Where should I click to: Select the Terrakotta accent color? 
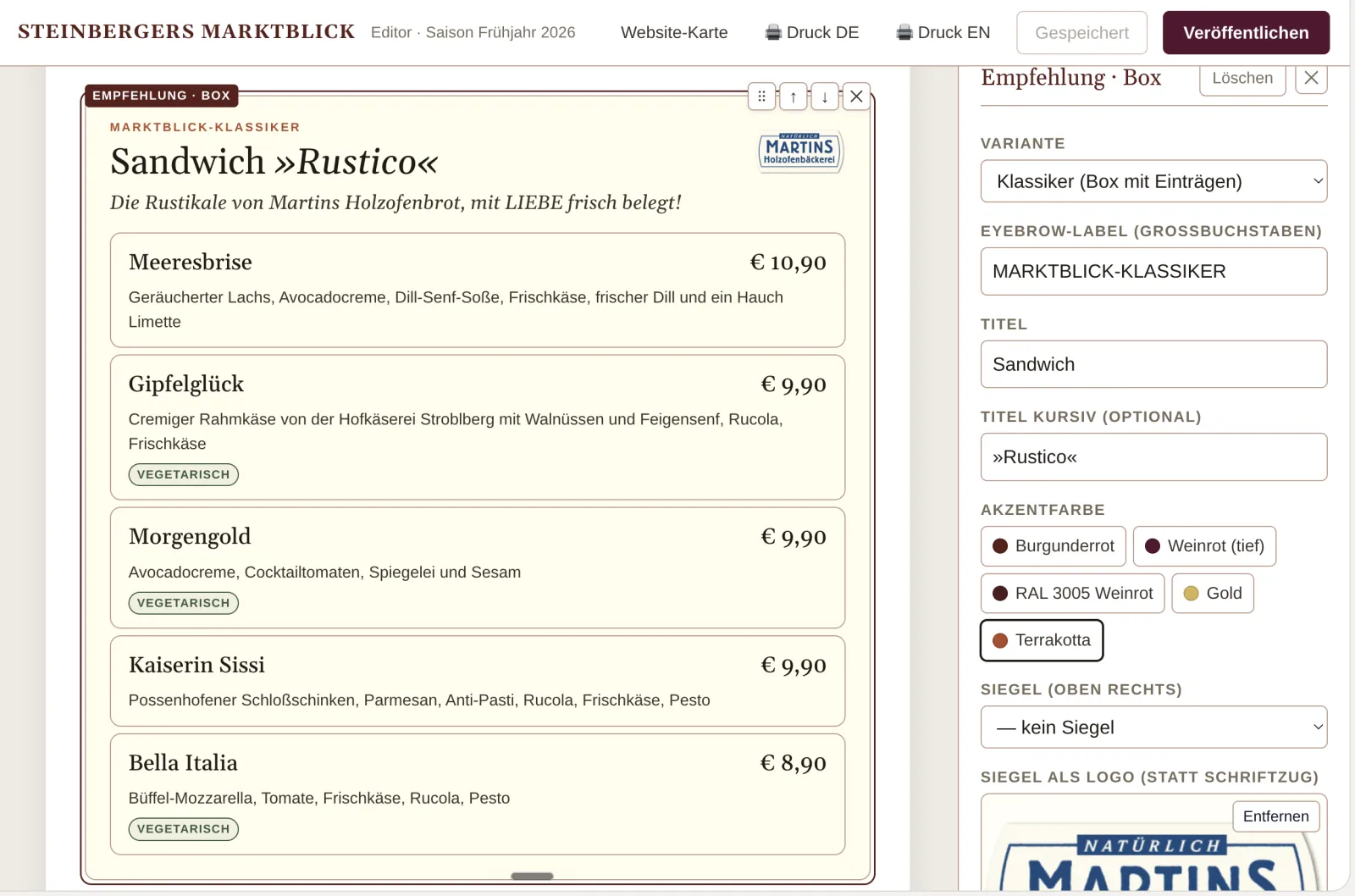tap(1042, 640)
